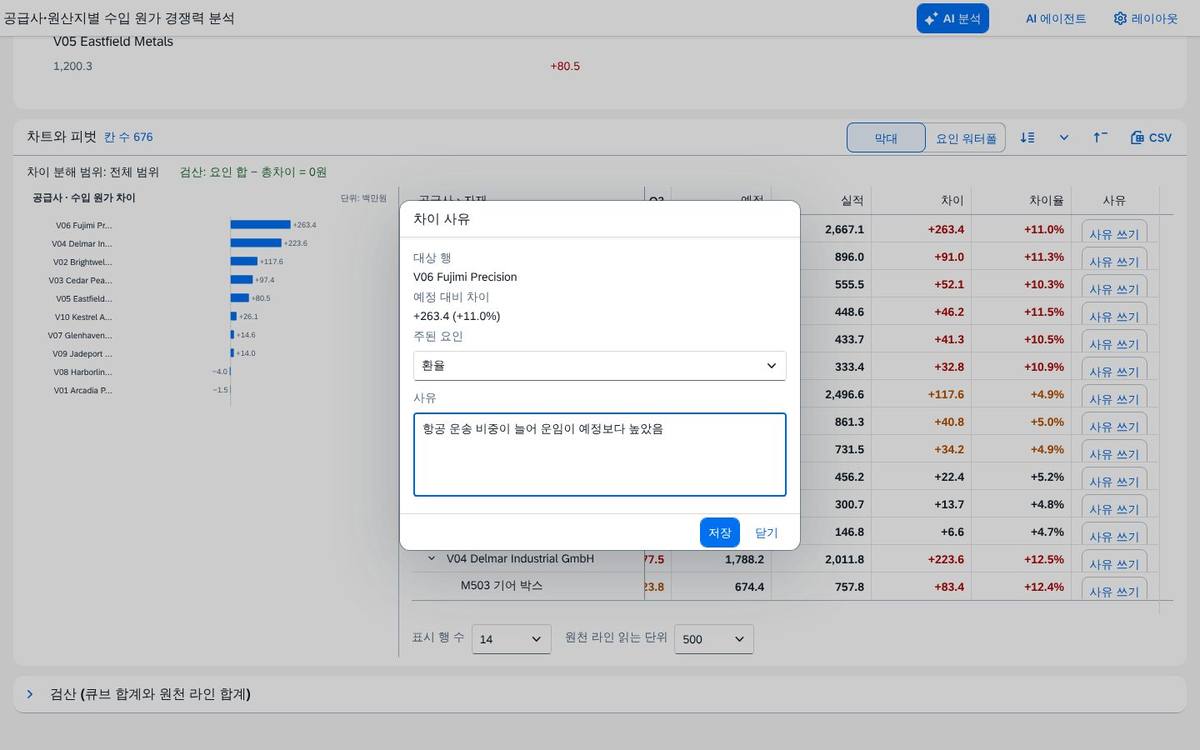Open the AI 분석 button
Image resolution: width=1200 pixels, height=750 pixels.
(952, 18)
